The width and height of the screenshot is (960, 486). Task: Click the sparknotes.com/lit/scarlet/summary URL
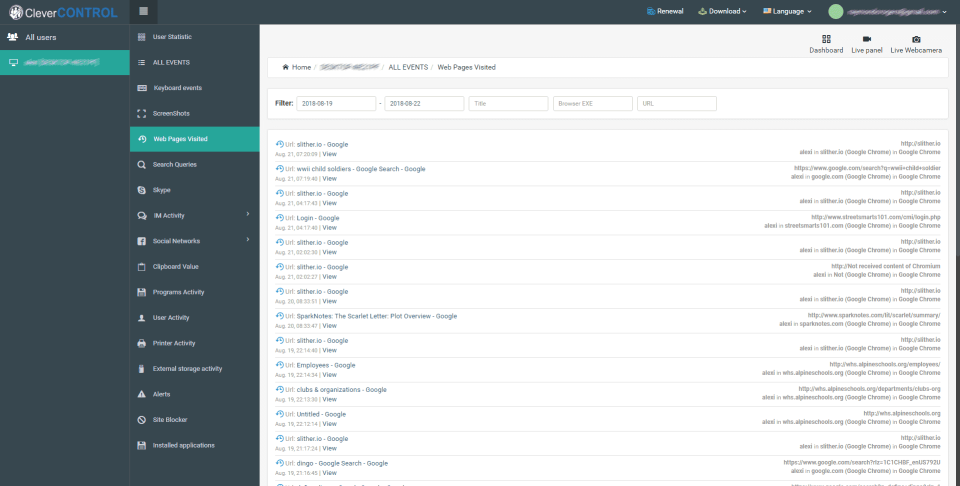(874, 315)
